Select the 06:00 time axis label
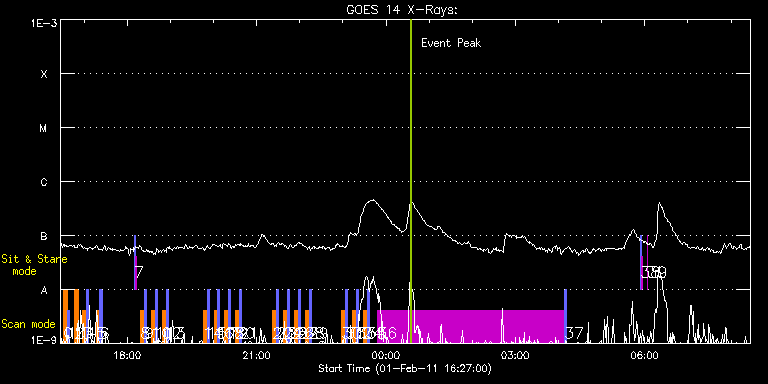The image size is (768, 384). click(645, 355)
